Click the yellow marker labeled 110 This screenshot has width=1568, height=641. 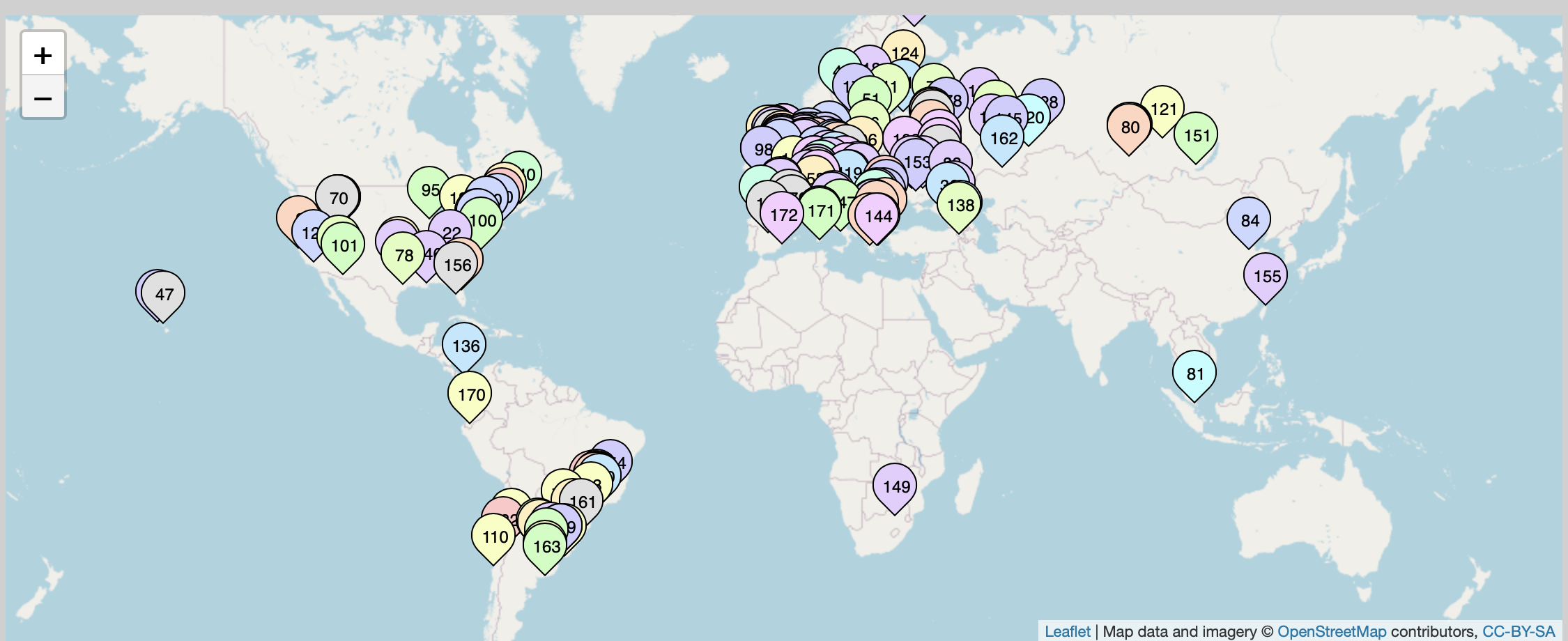click(x=494, y=537)
